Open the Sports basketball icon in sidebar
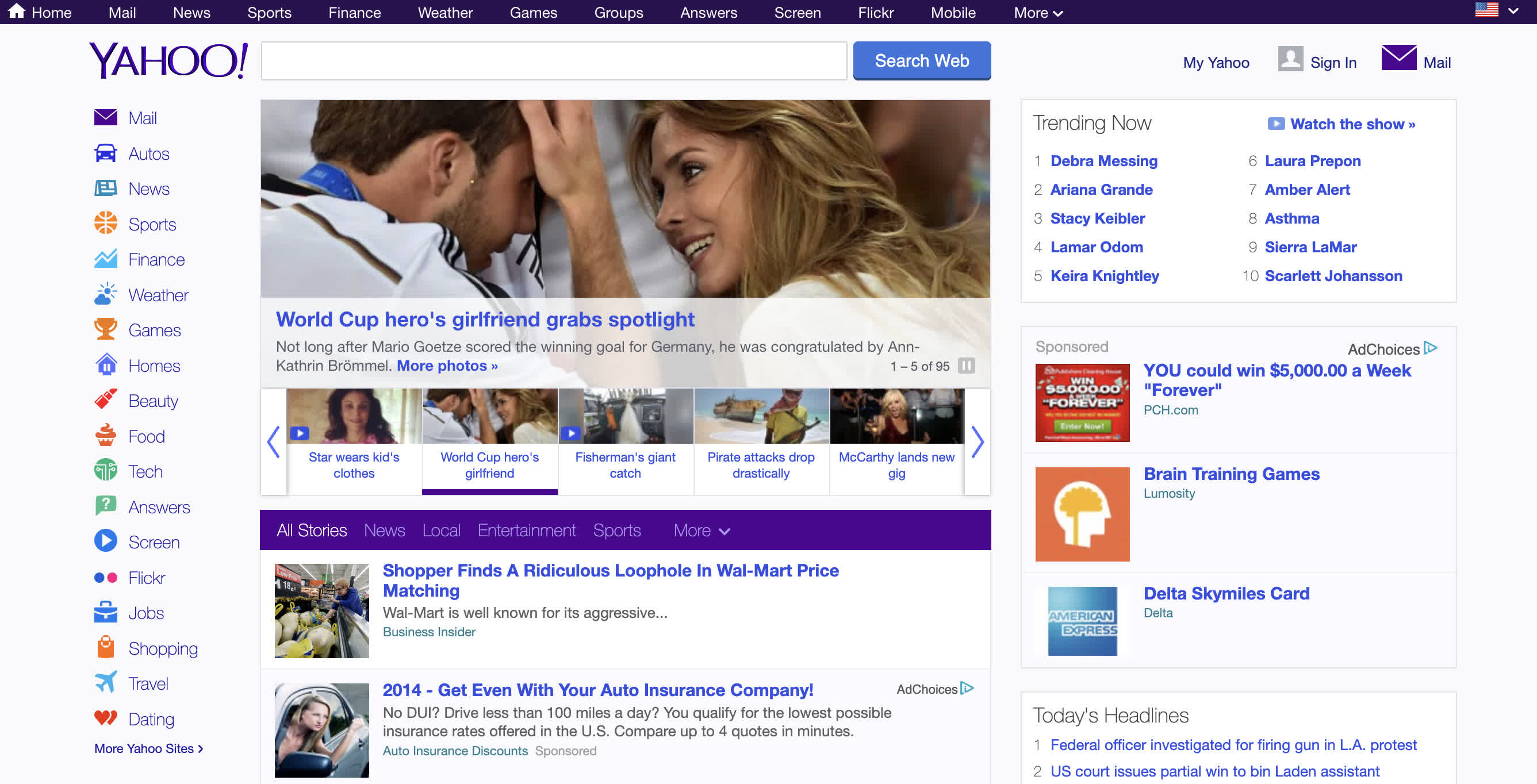The image size is (1537, 784). tap(106, 224)
